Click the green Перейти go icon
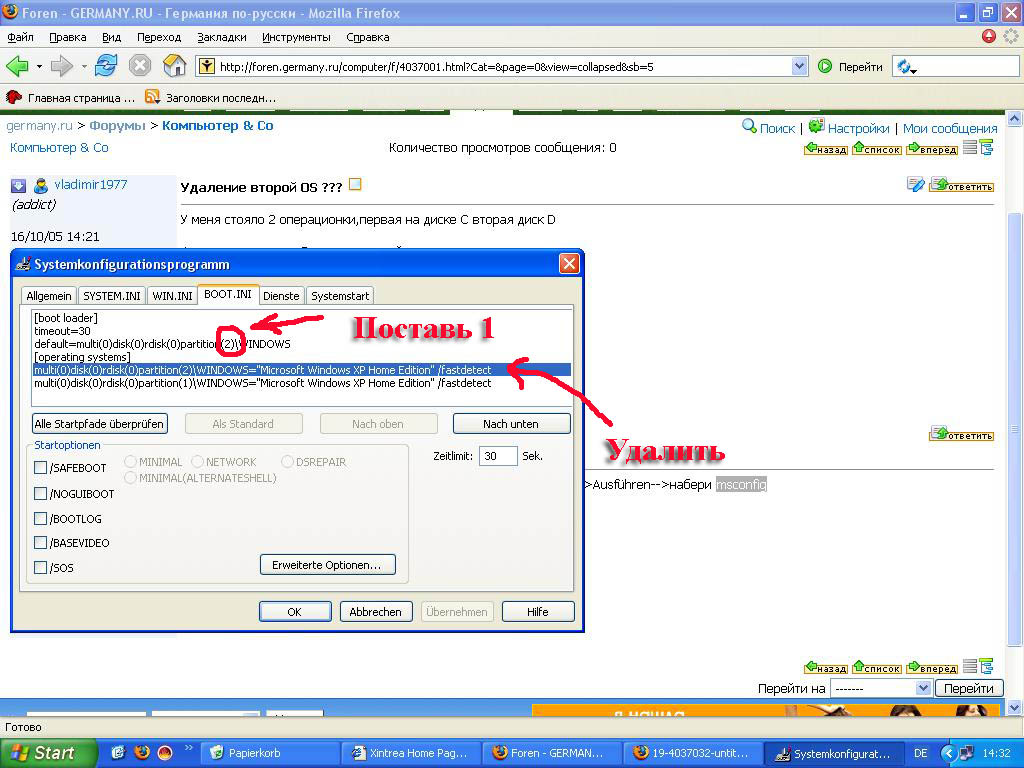Screen dimensions: 1024x768 point(825,66)
